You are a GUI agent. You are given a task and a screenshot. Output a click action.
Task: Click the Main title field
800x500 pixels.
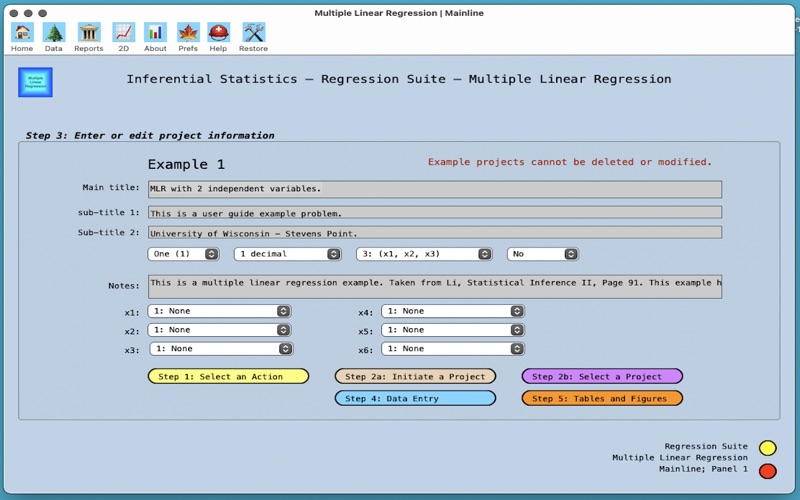(435, 189)
